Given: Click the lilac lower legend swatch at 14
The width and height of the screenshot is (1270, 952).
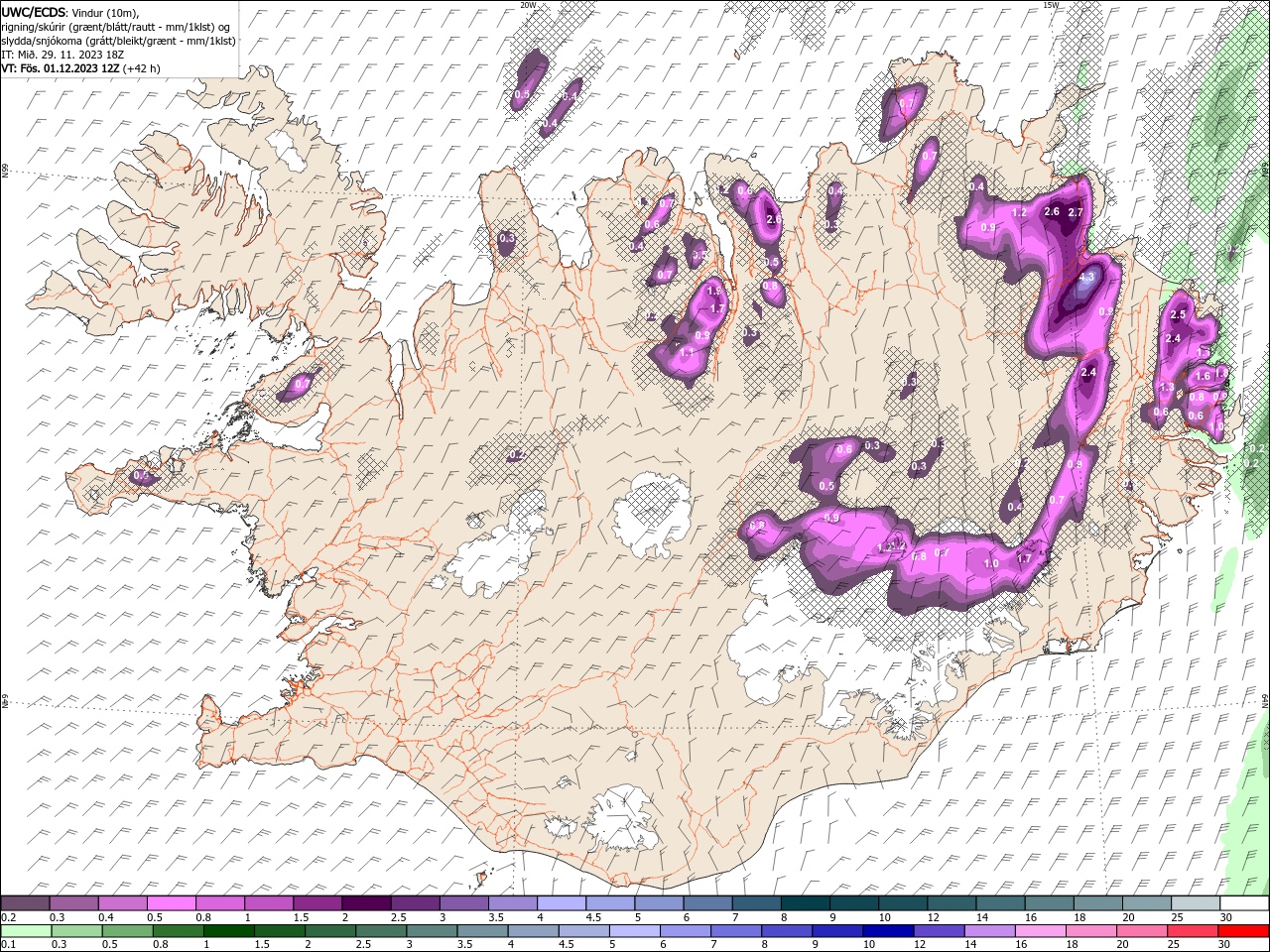Looking at the screenshot, I should point(989,930).
